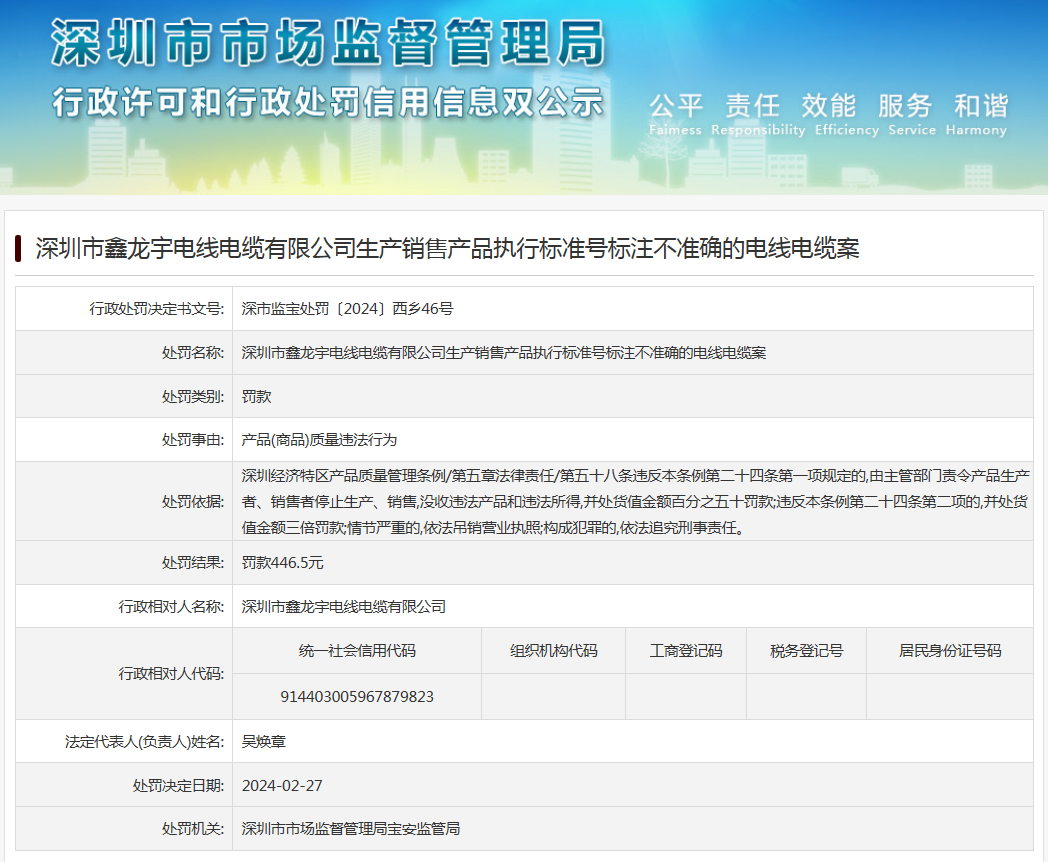1048x862 pixels.
Task: Click the 效能 Efficiency slogan text
Action: click(846, 114)
